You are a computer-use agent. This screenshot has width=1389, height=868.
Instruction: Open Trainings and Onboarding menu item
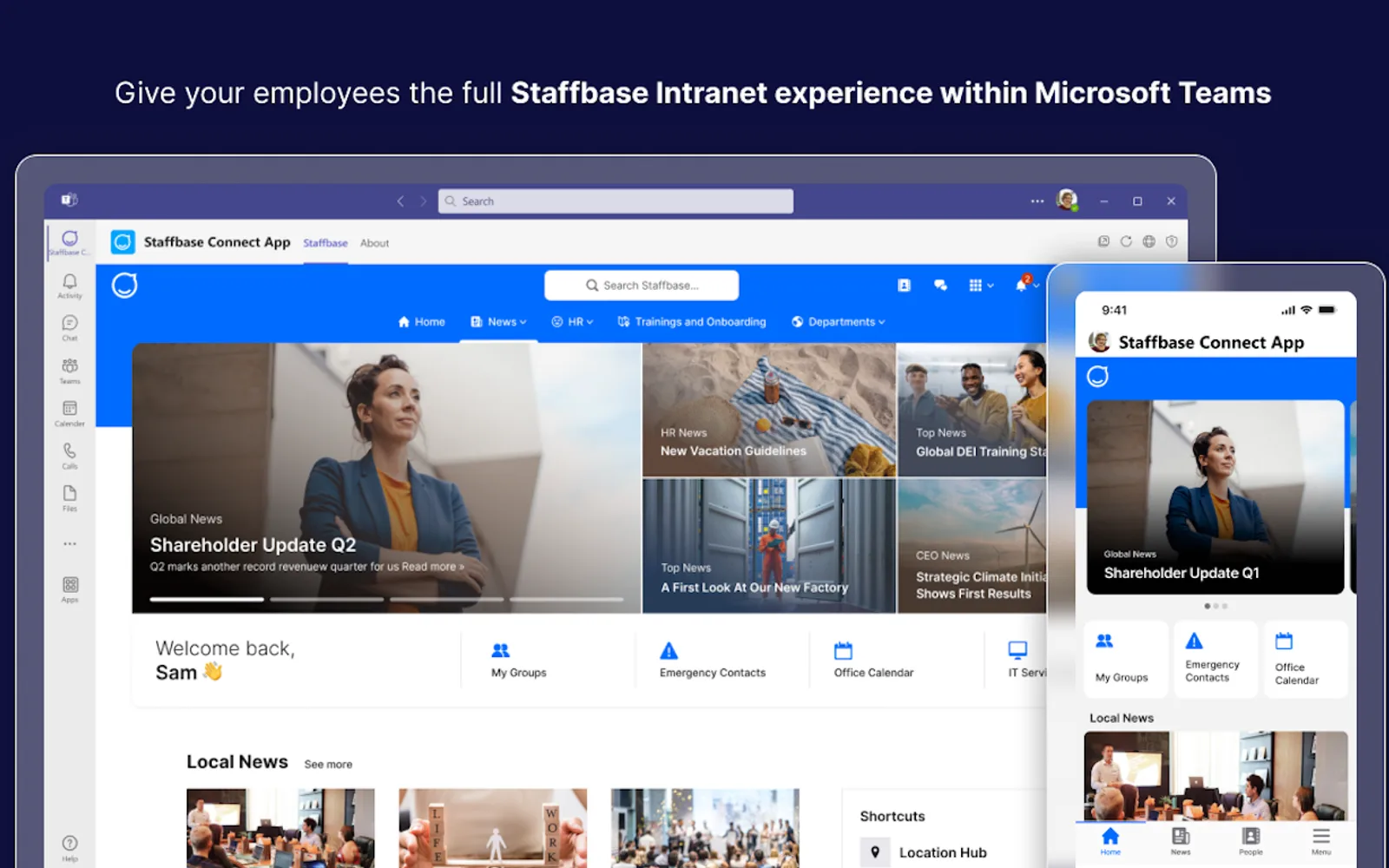point(692,321)
